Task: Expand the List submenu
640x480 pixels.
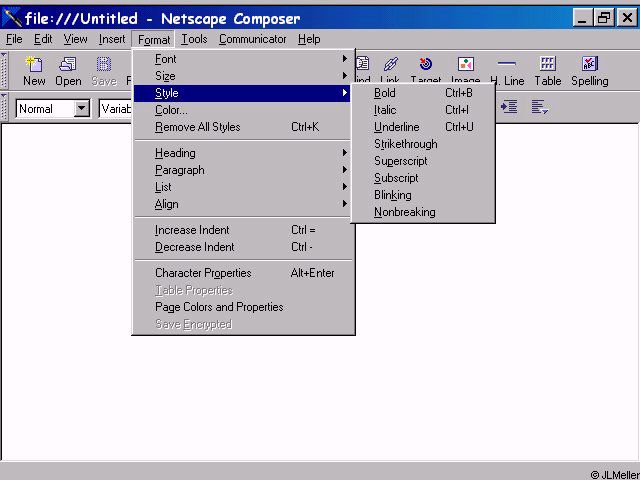Action: (x=242, y=187)
